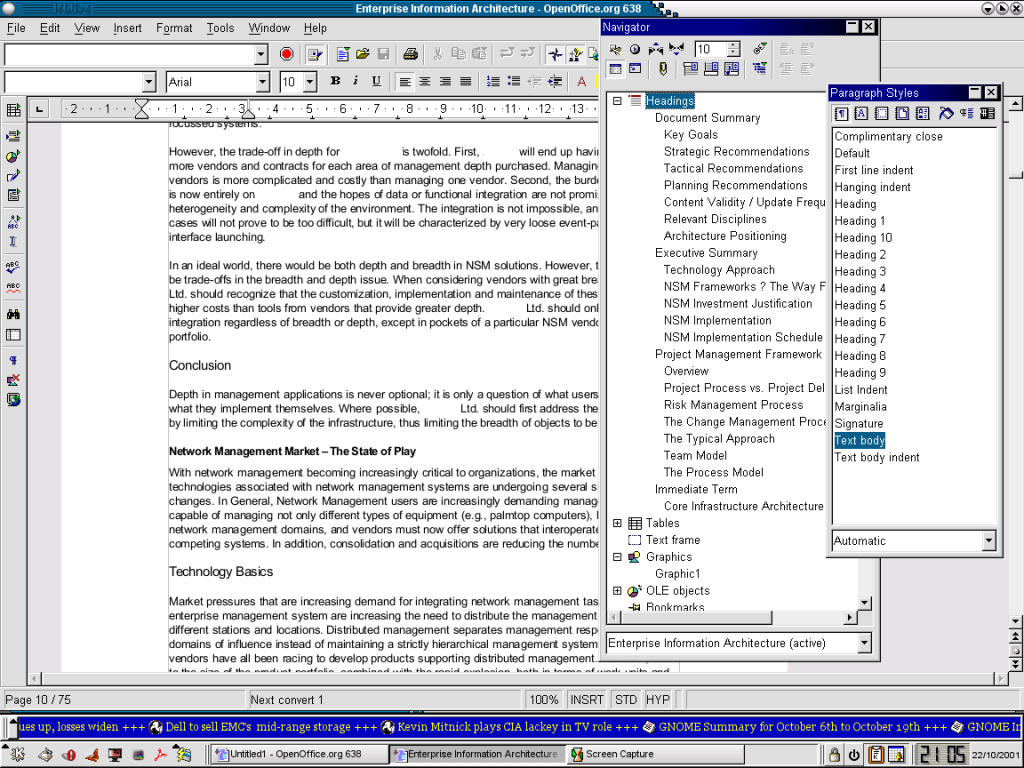The height and width of the screenshot is (768, 1024).
Task: Collapse the Headings tree in Navigator
Action: point(617,101)
